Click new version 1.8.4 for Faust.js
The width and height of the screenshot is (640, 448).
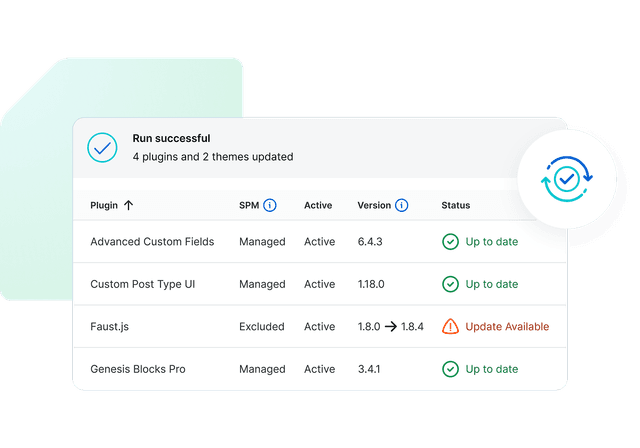tap(412, 326)
